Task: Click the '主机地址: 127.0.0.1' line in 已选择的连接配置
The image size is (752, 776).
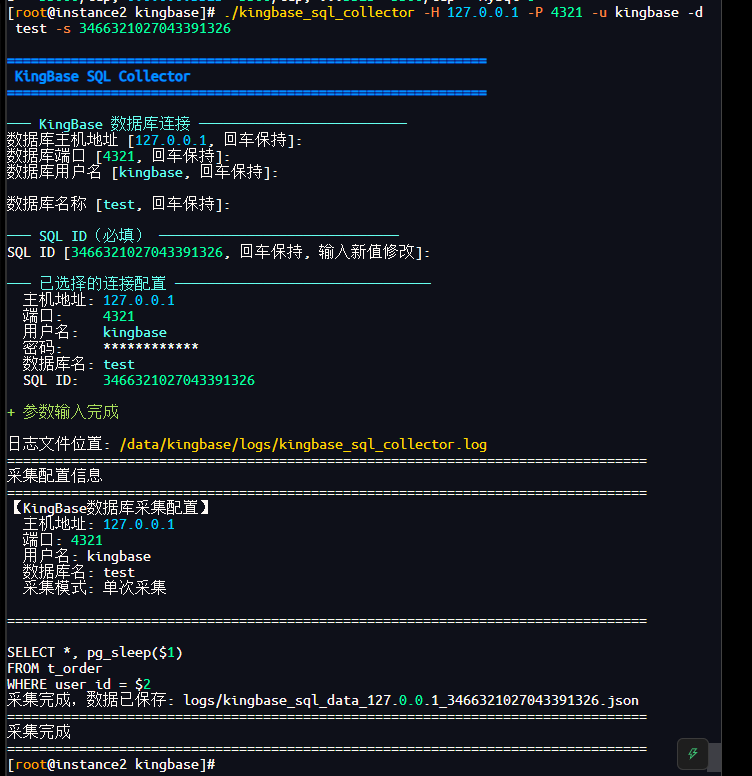Action: 98,300
